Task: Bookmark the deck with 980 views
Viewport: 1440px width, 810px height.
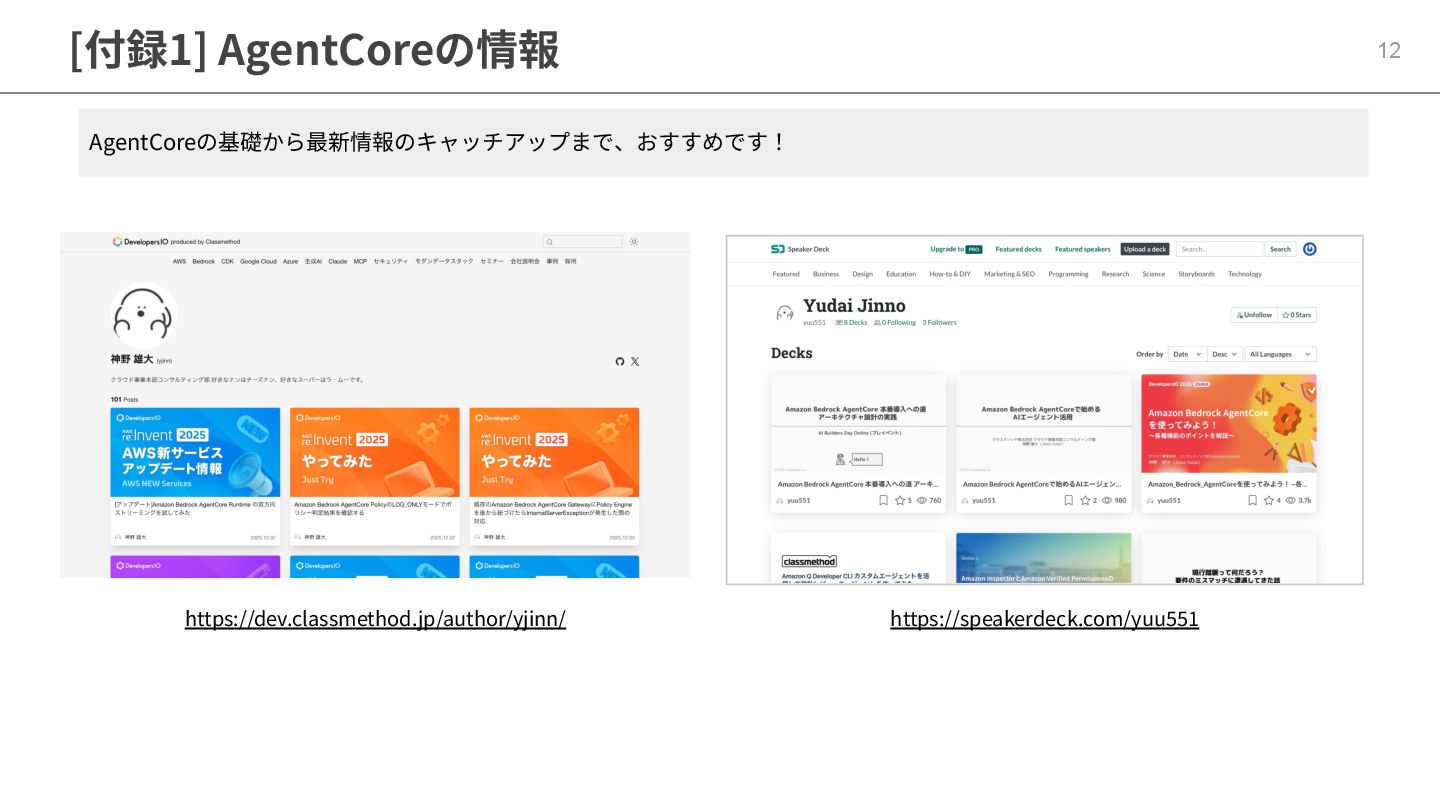Action: point(1068,500)
